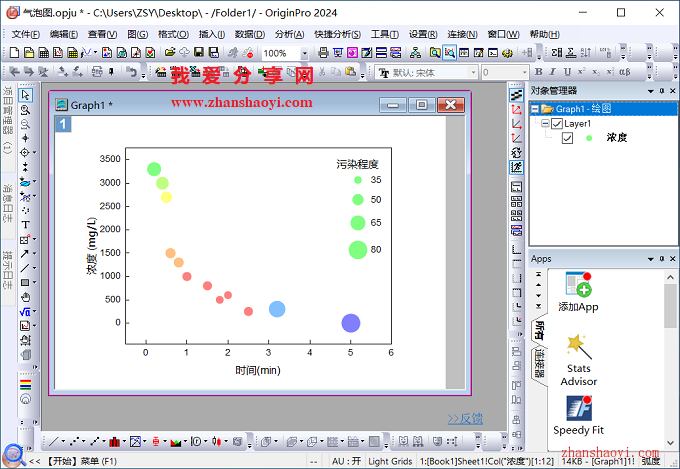Select the Rectangle drawing tool
Viewport: 680px width, 469px height.
pos(25,282)
